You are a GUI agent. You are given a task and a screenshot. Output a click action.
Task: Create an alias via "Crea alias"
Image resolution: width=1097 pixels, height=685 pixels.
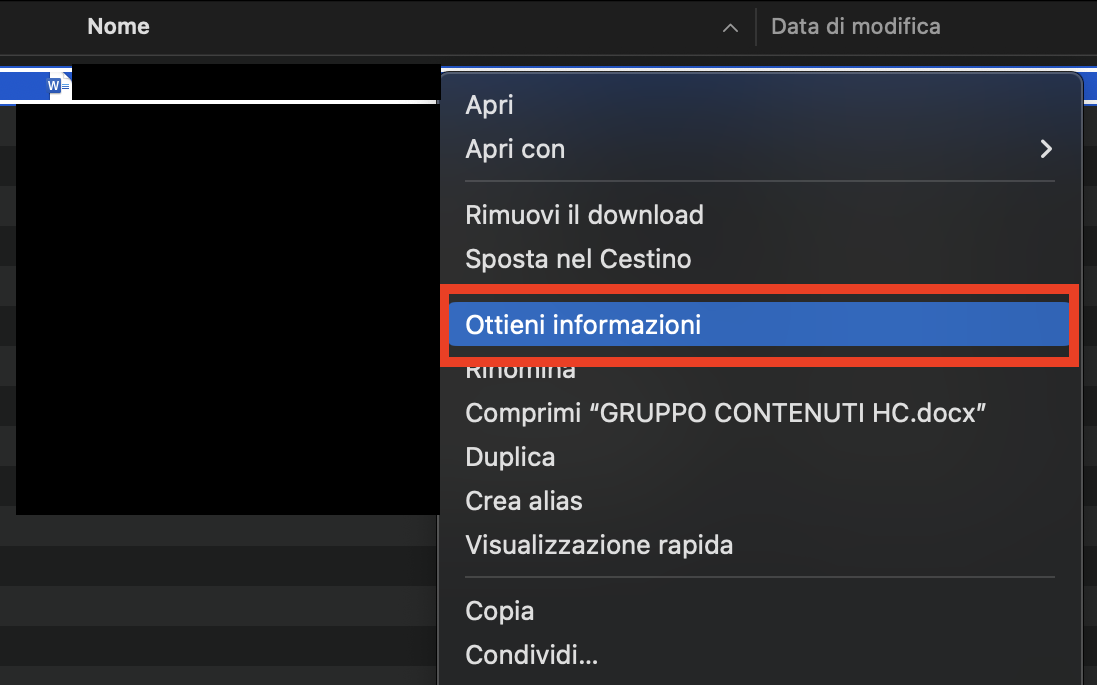coord(524,500)
